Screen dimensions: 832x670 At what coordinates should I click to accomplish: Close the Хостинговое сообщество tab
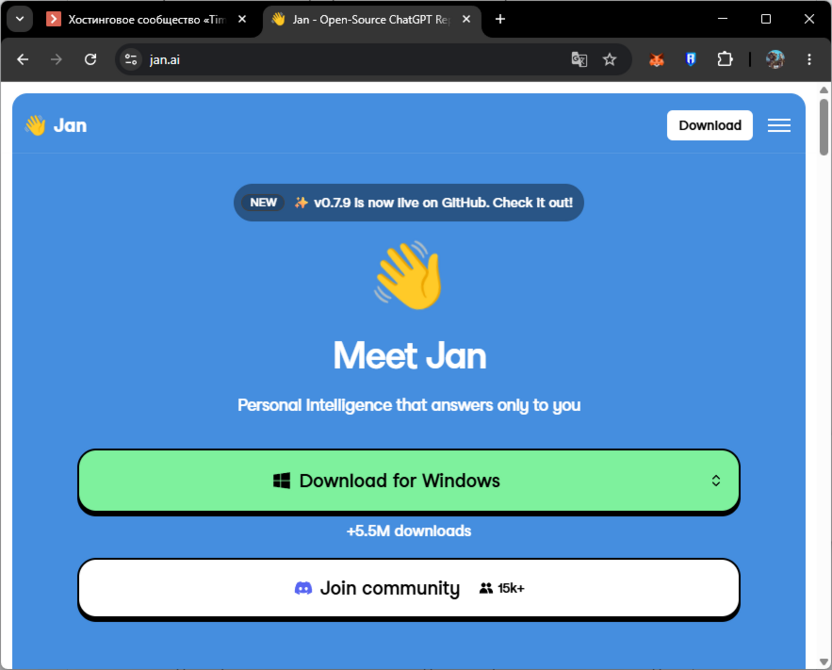pyautogui.click(x=242, y=19)
